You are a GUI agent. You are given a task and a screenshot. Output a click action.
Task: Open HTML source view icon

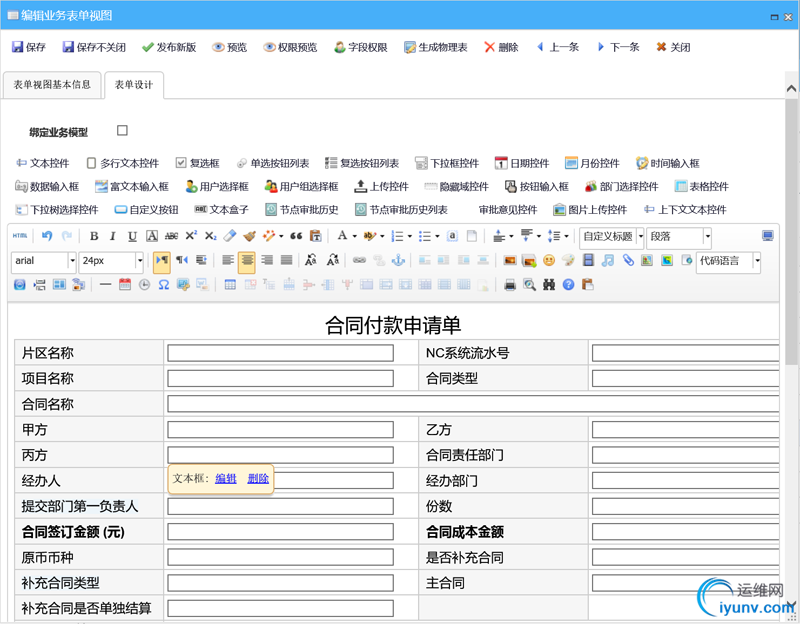pyautogui.click(x=20, y=236)
